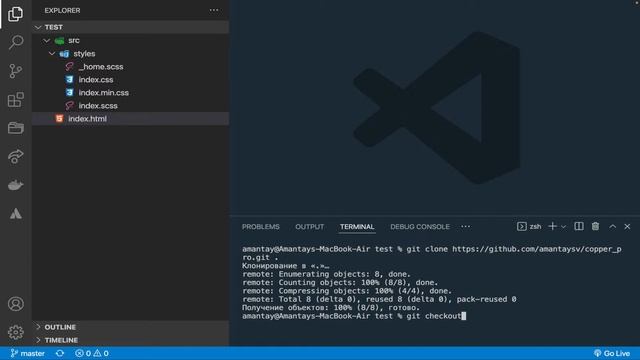The image size is (640, 360).
Task: Click the master branch button
Action: [28, 353]
